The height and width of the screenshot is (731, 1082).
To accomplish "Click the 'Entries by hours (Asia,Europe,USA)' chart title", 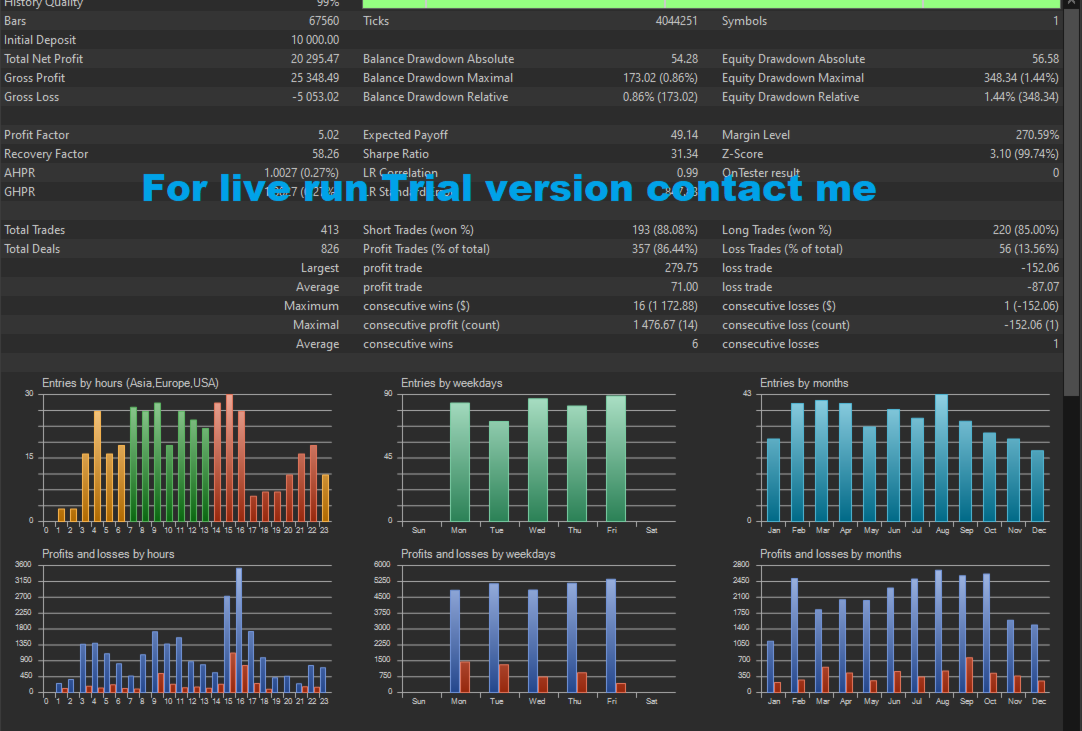I will click(130, 383).
